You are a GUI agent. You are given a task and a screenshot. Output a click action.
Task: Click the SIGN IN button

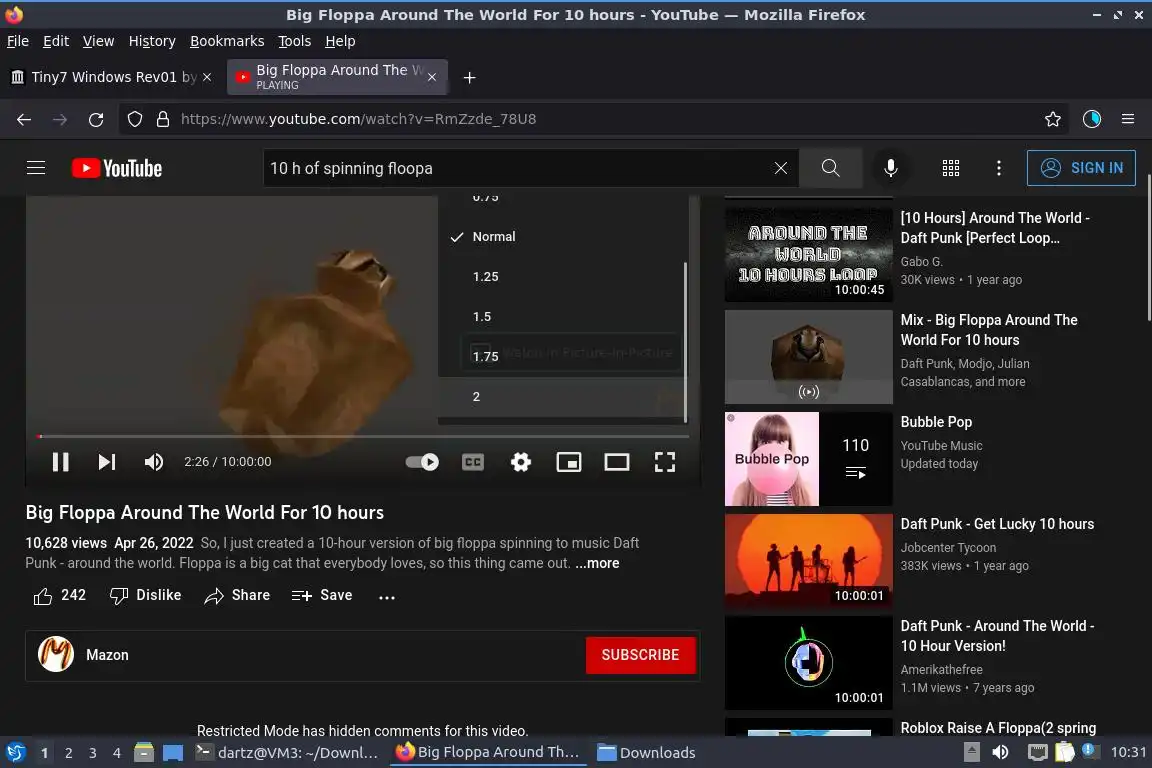pyautogui.click(x=1081, y=168)
